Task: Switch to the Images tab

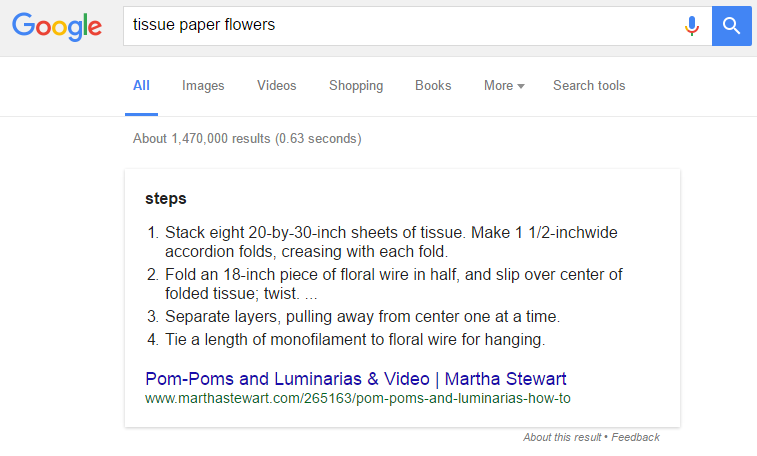Action: pyautogui.click(x=203, y=86)
